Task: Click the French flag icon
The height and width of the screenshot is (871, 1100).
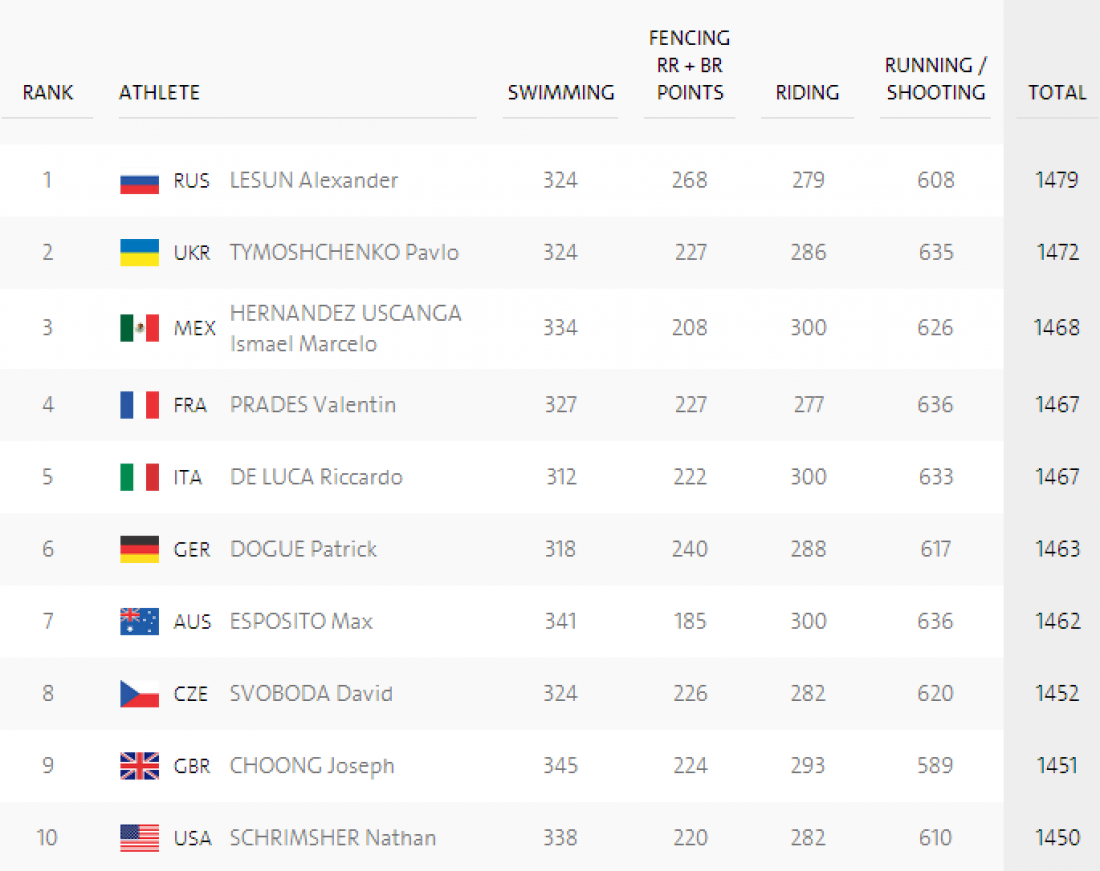Action: pos(140,405)
